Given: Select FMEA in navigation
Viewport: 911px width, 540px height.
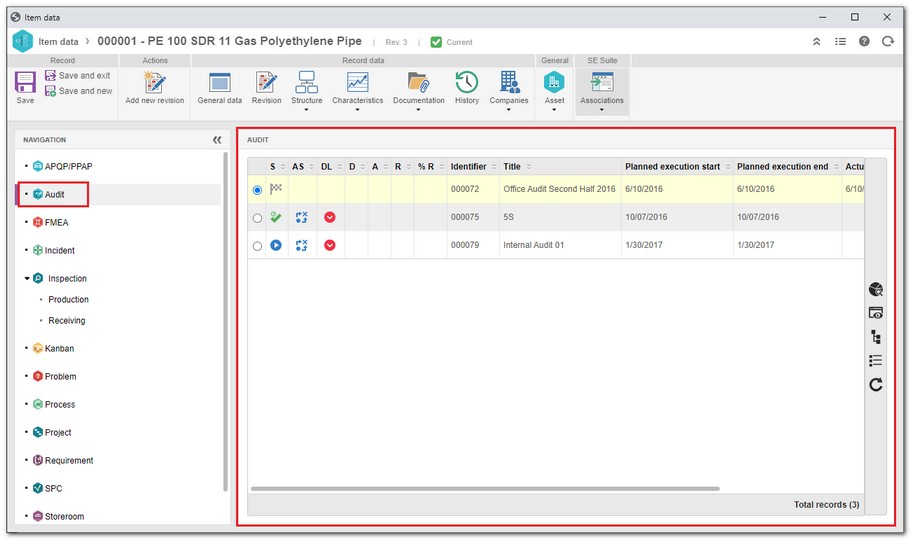Looking at the screenshot, I should point(51,222).
